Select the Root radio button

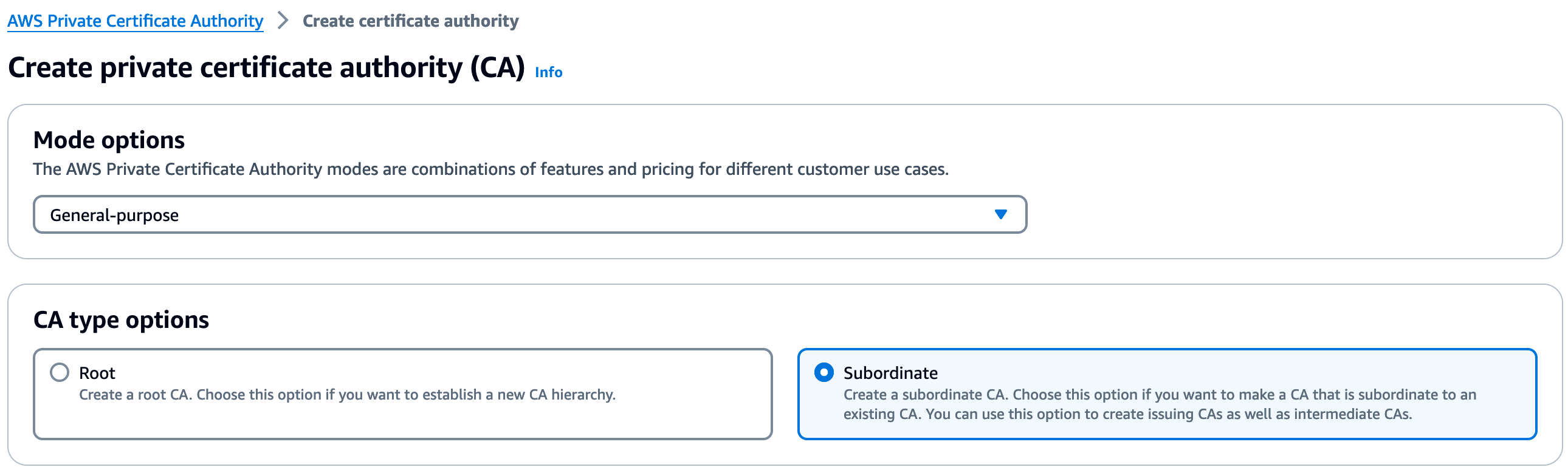60,372
